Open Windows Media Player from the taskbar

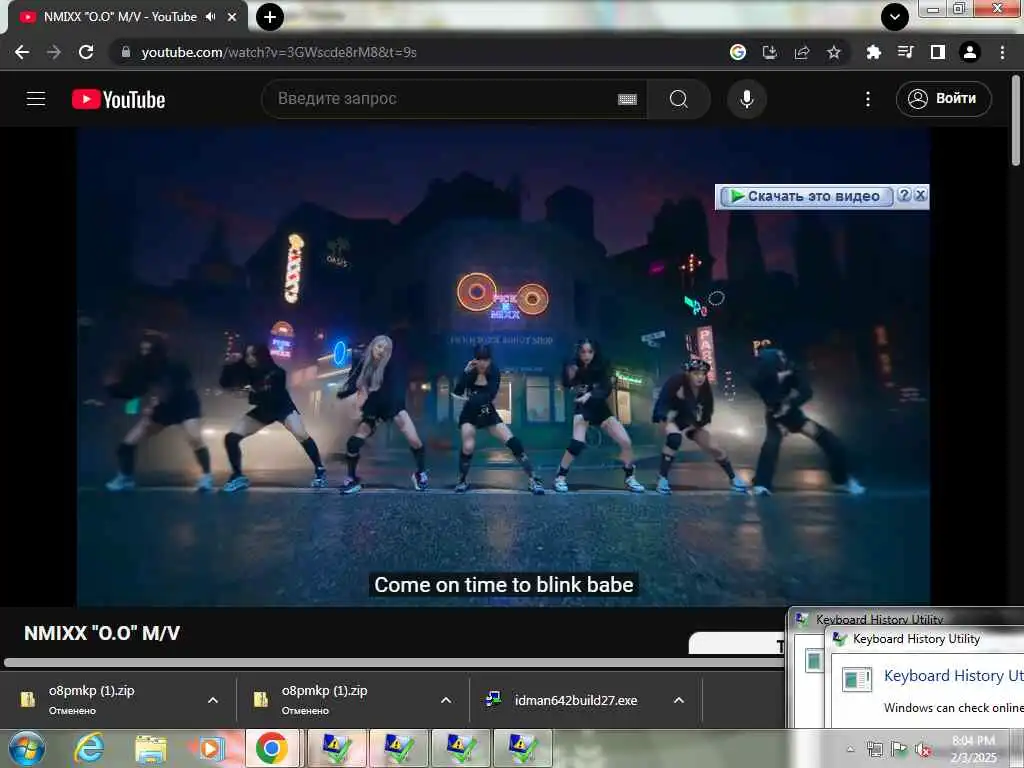[210, 748]
